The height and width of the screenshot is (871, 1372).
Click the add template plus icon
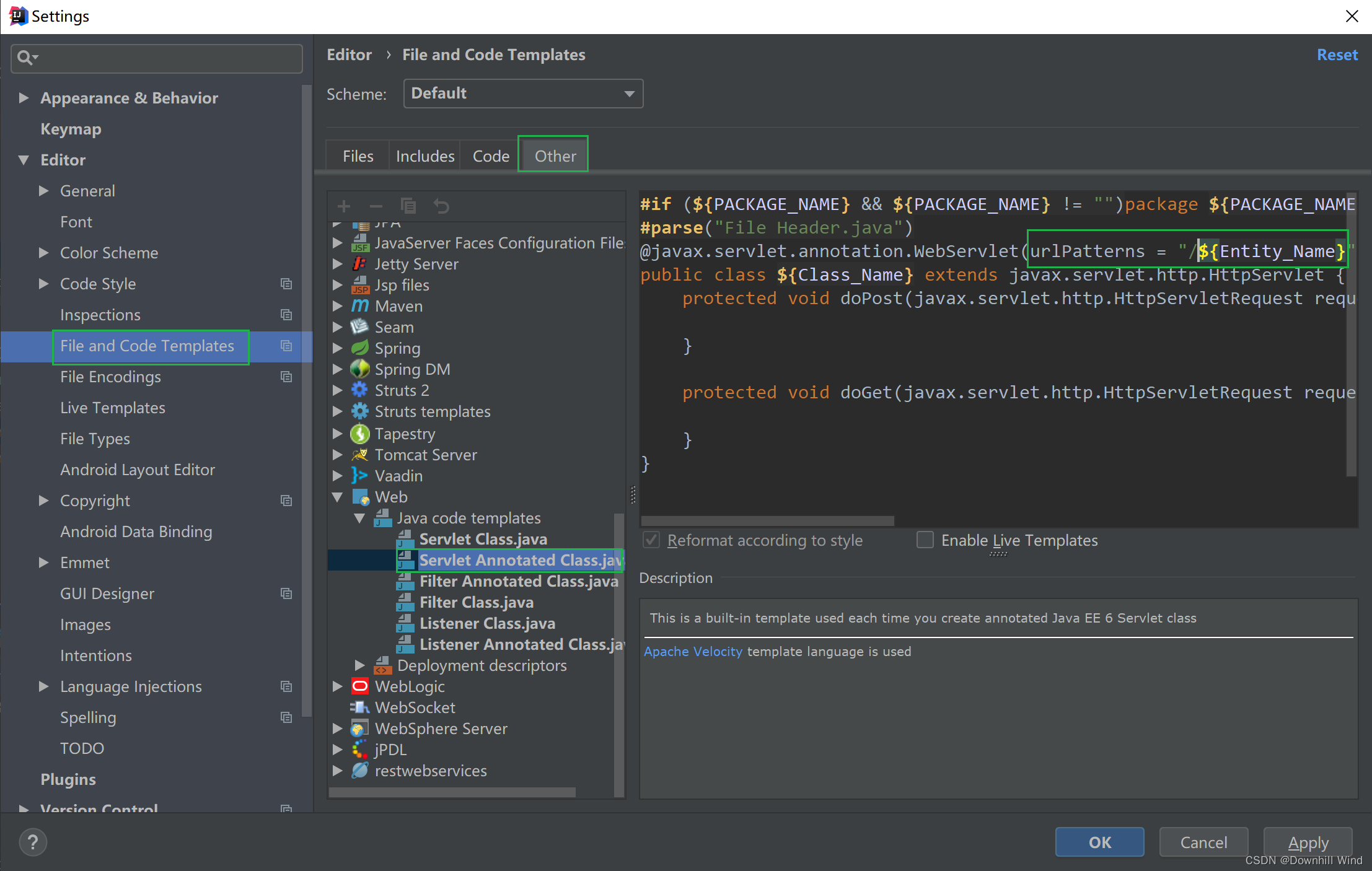[x=344, y=206]
